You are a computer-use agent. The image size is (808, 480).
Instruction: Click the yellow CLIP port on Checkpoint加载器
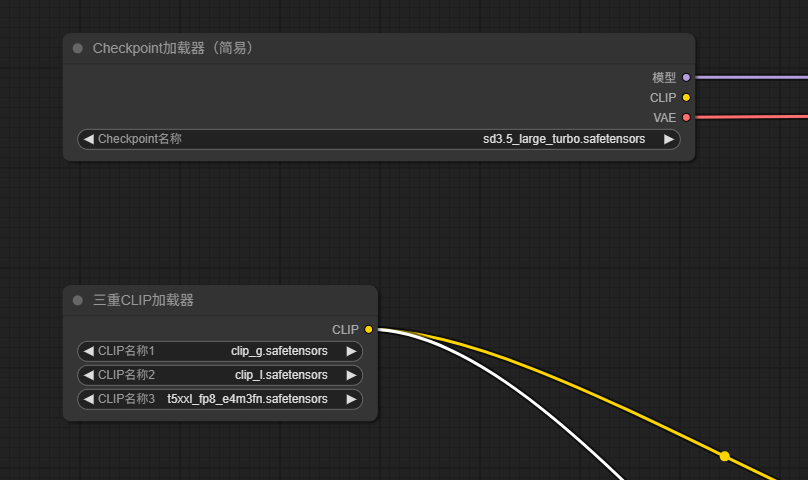686,97
